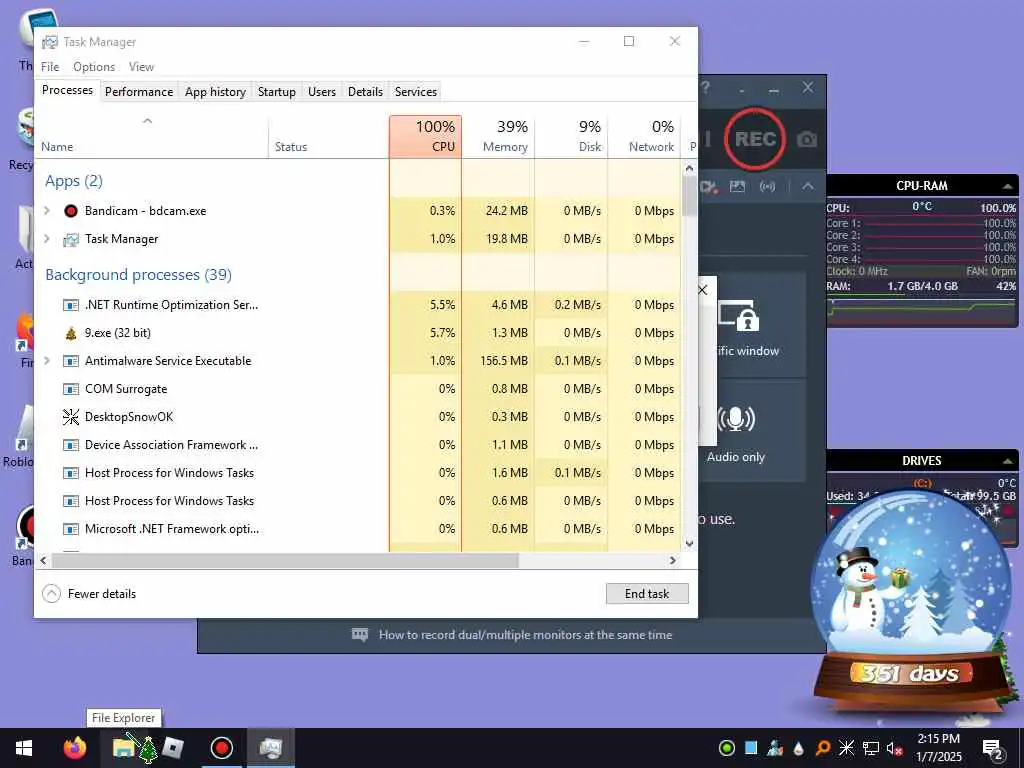Open File Explorer from the taskbar

[x=123, y=748]
